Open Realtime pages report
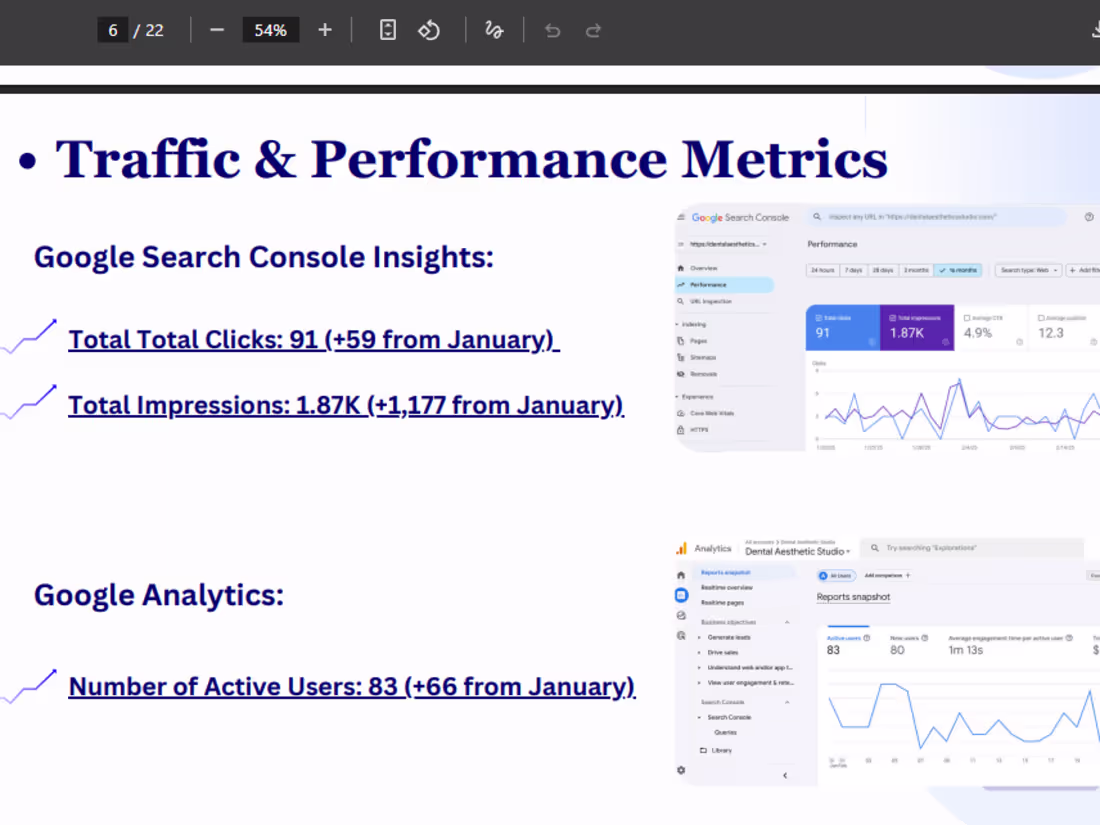 [x=722, y=603]
